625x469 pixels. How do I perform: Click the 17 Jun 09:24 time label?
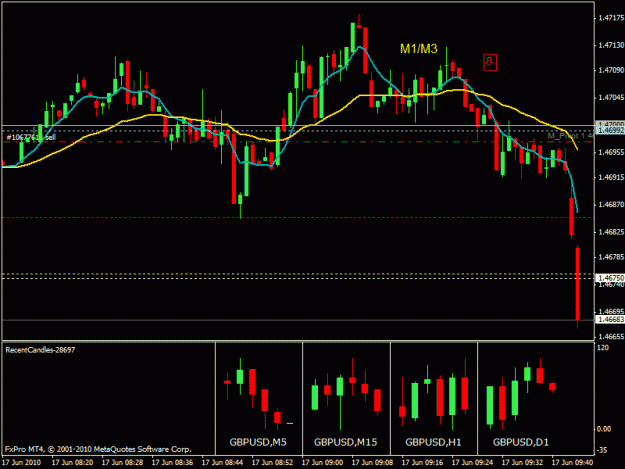[x=472, y=463]
